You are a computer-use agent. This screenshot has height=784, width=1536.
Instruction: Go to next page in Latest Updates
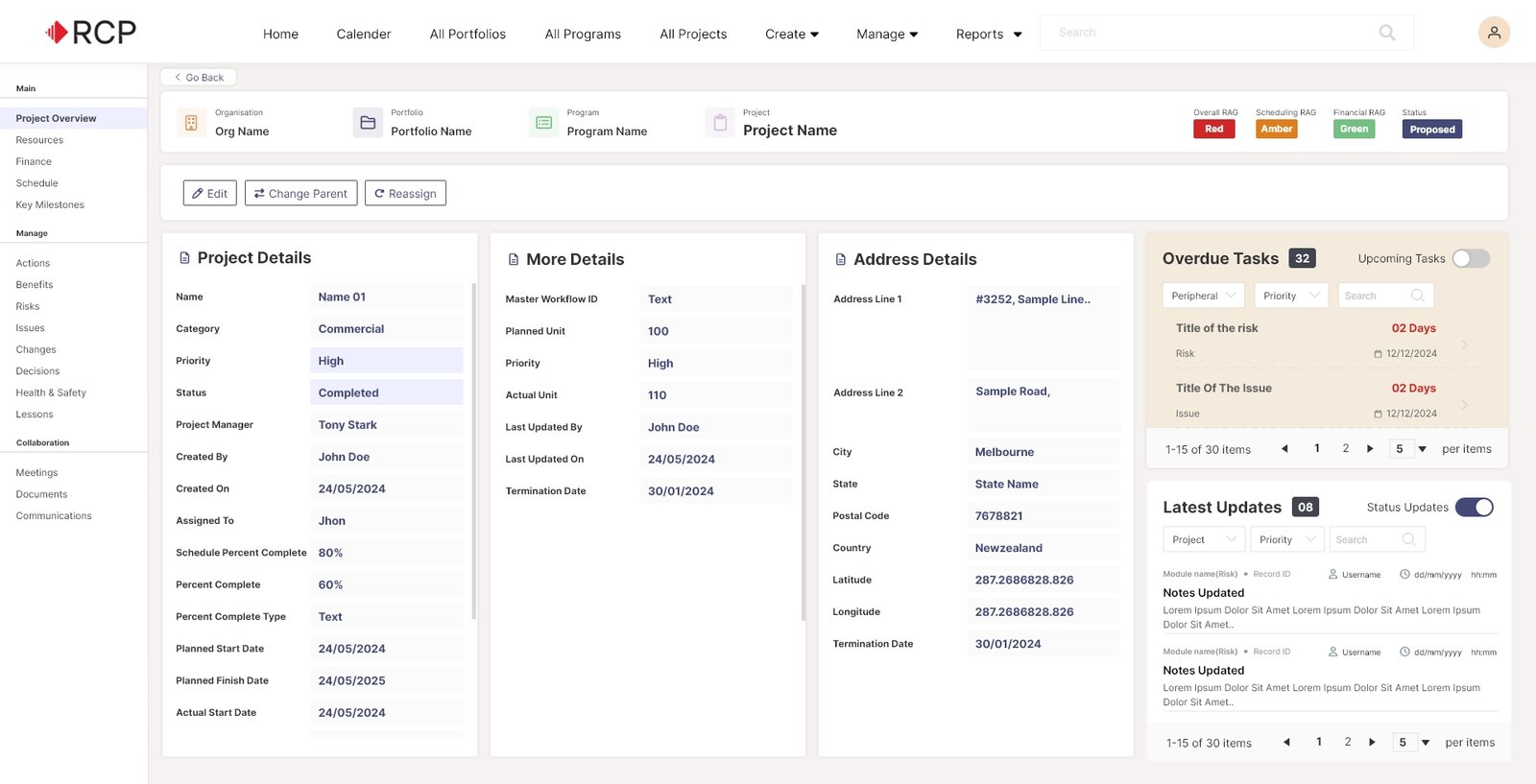click(x=1372, y=742)
